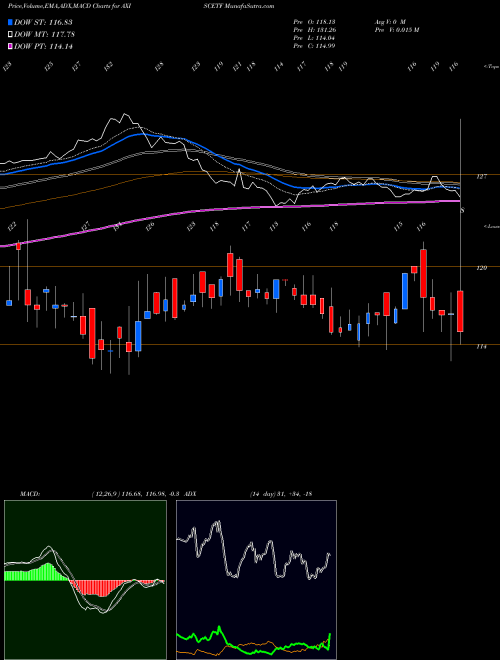Click the 'Pre C: 114.99' close value
500x660 pixels.
click(314, 46)
